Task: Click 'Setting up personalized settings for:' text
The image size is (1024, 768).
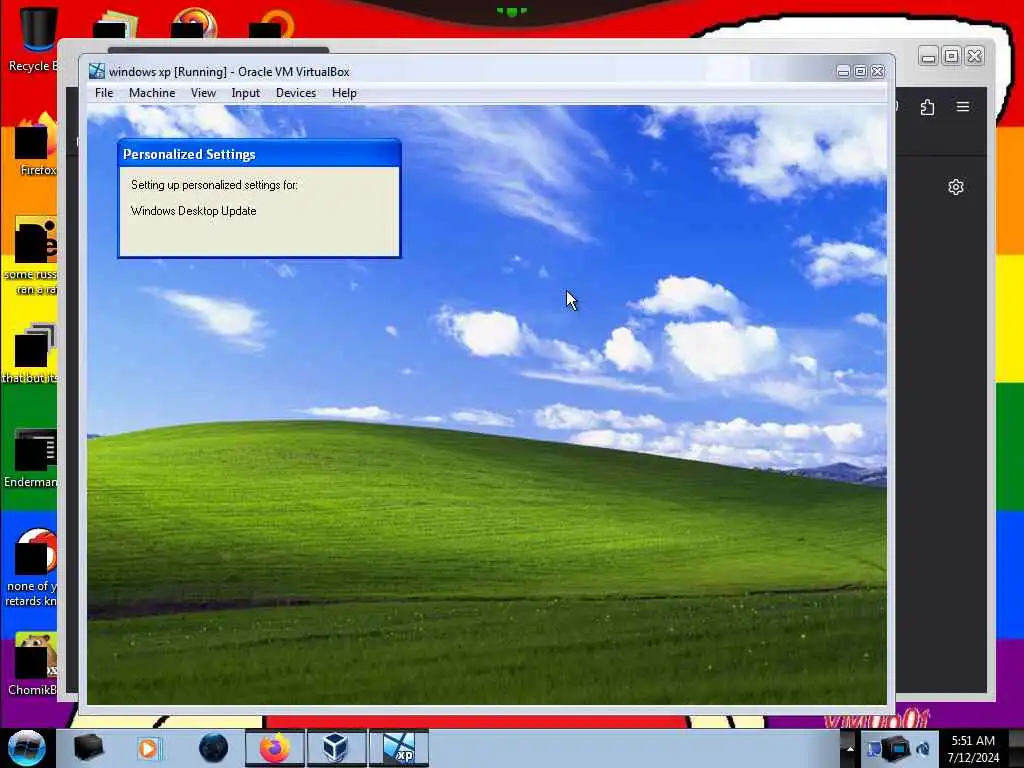Action: (214, 185)
